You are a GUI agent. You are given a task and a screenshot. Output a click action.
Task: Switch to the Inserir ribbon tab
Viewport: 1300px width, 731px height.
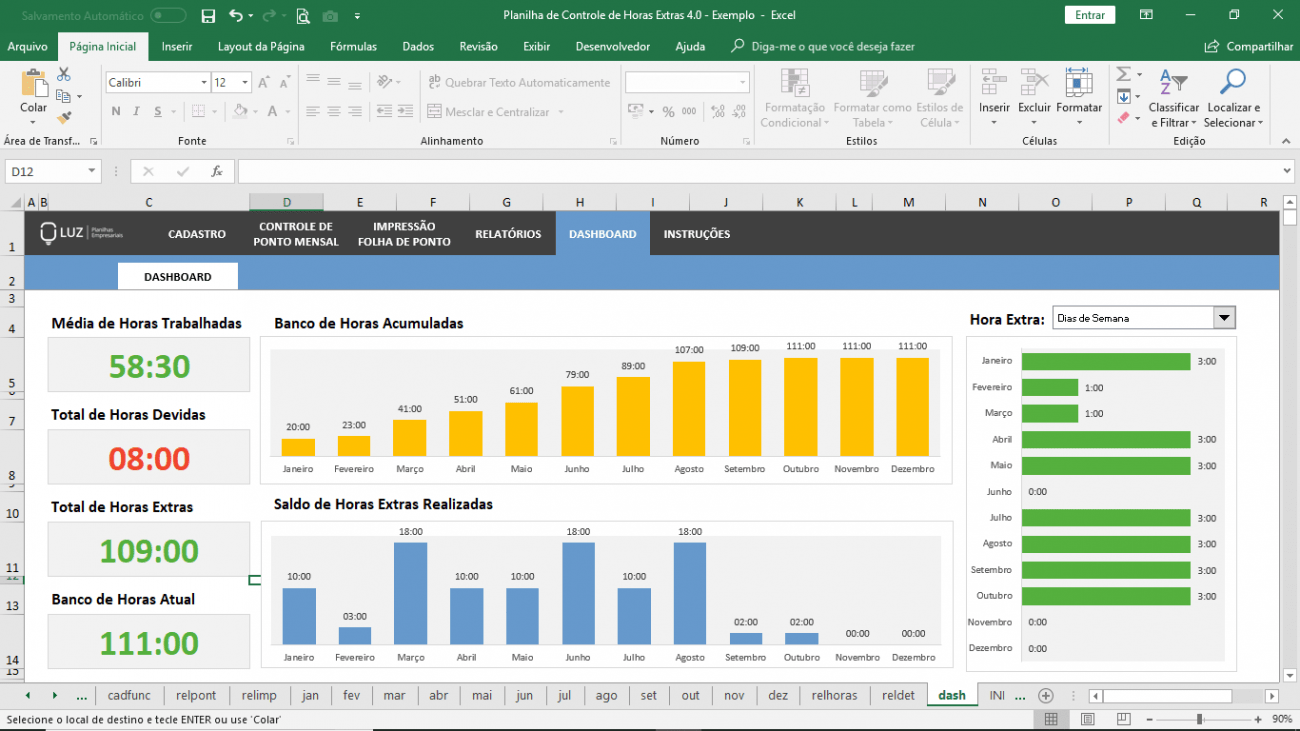tap(177, 47)
